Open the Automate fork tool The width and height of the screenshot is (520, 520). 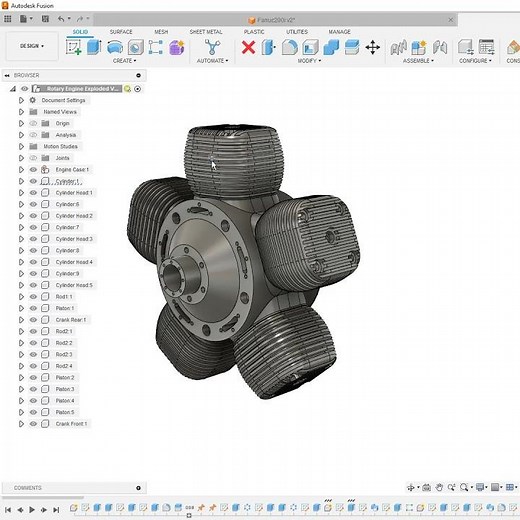click(x=212, y=47)
